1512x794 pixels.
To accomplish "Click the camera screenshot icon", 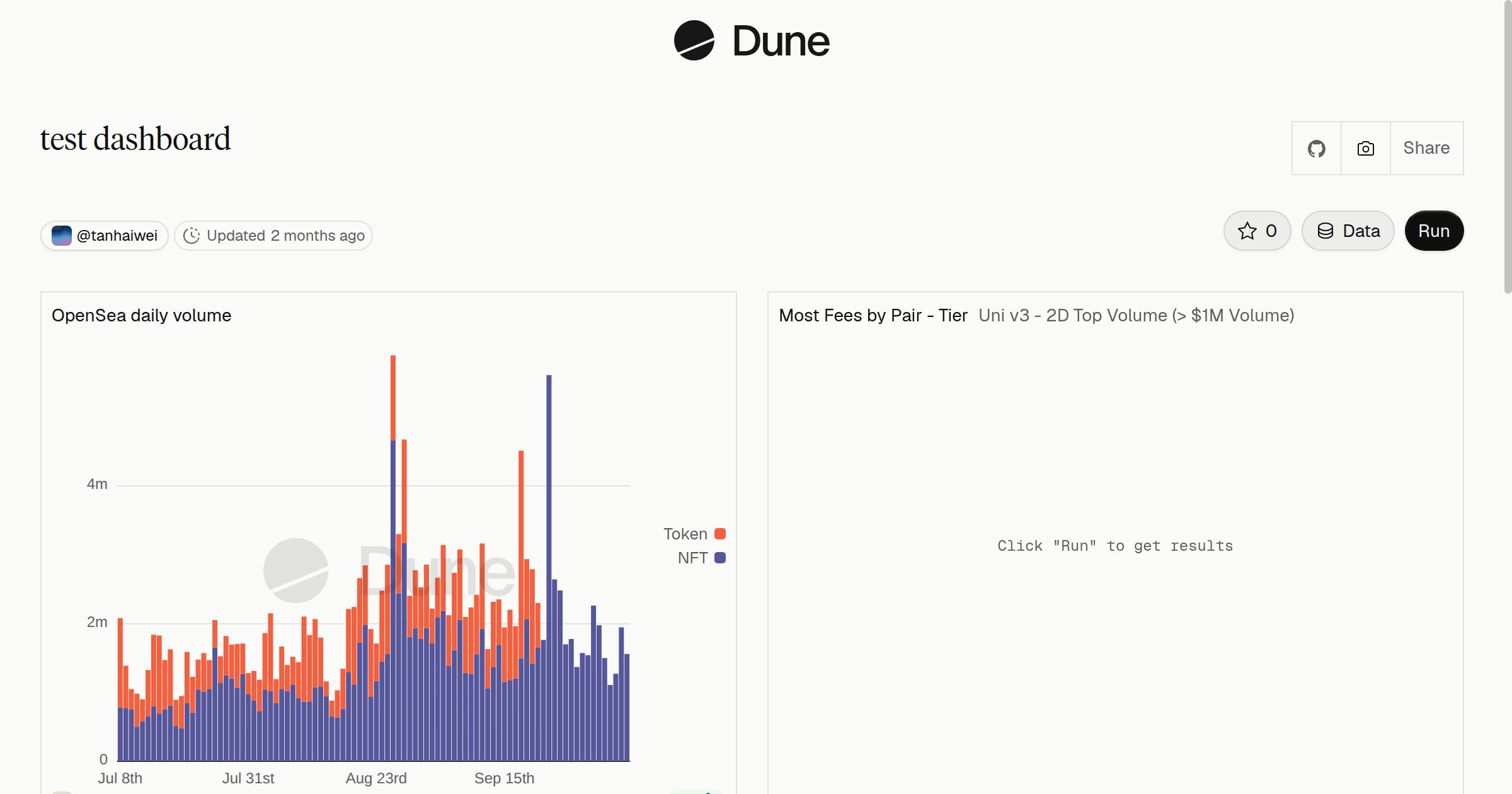I will tap(1366, 149).
